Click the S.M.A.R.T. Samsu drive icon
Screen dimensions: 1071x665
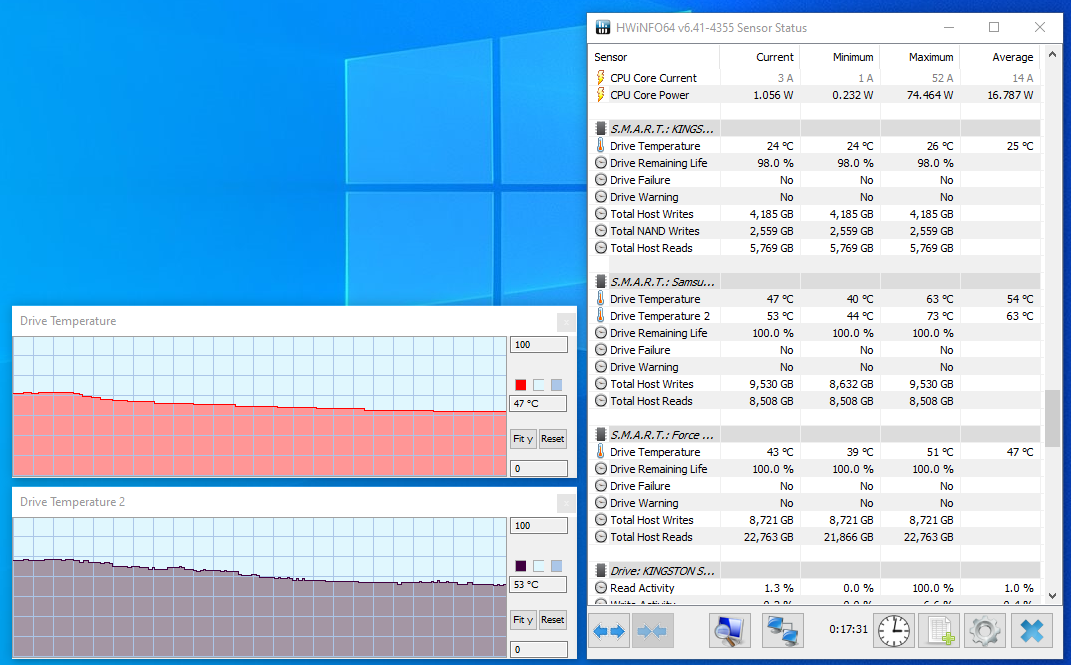click(x=600, y=281)
